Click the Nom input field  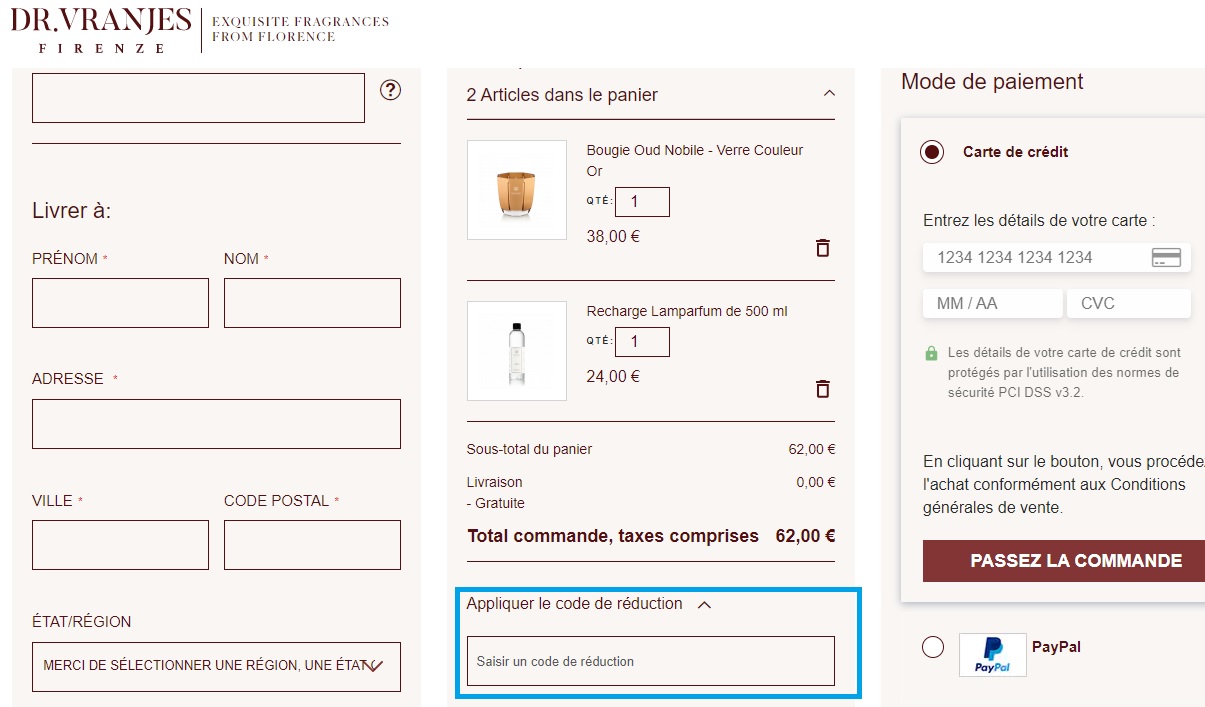click(312, 303)
